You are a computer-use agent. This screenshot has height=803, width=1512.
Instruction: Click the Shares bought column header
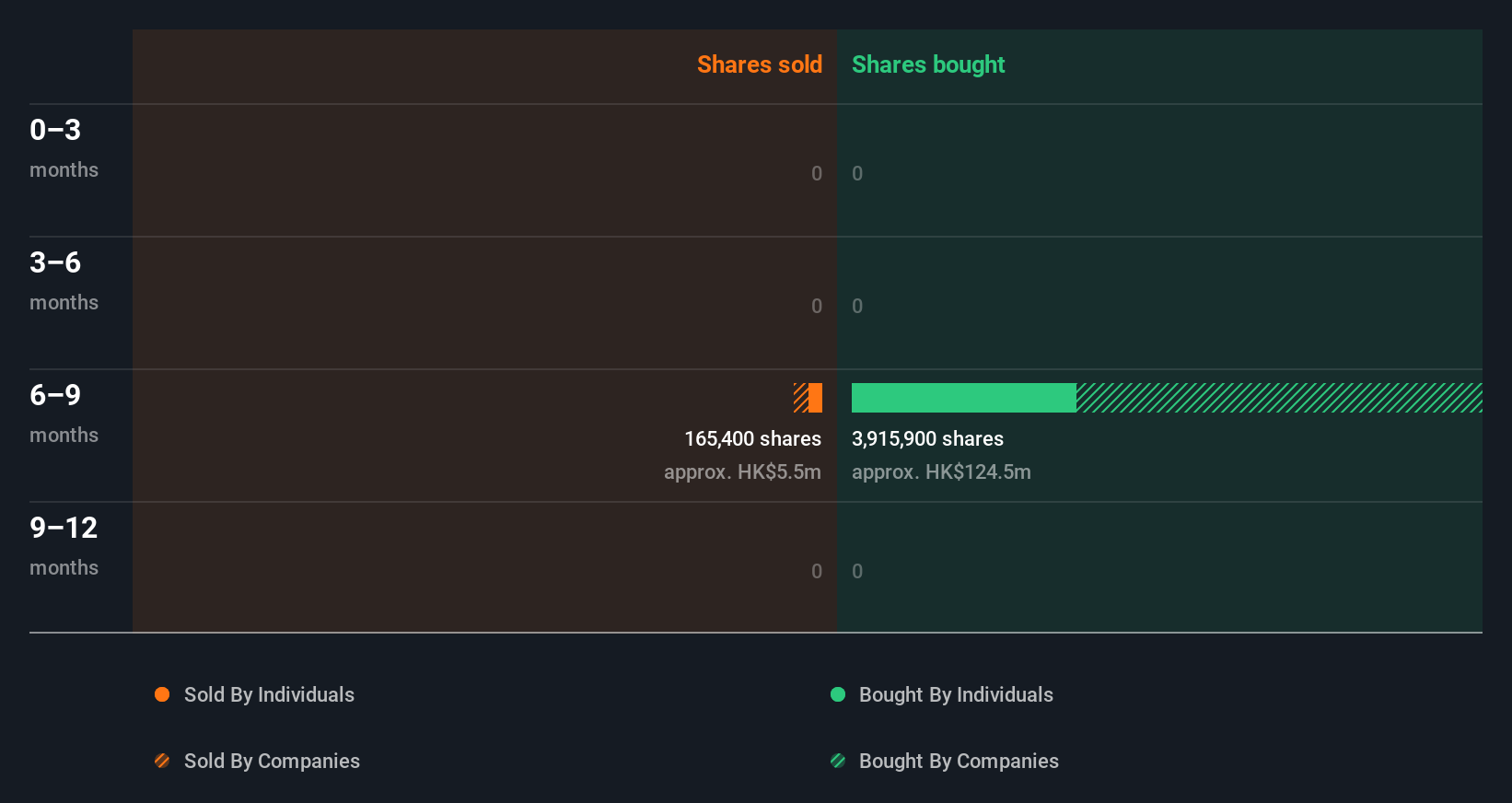pos(928,64)
